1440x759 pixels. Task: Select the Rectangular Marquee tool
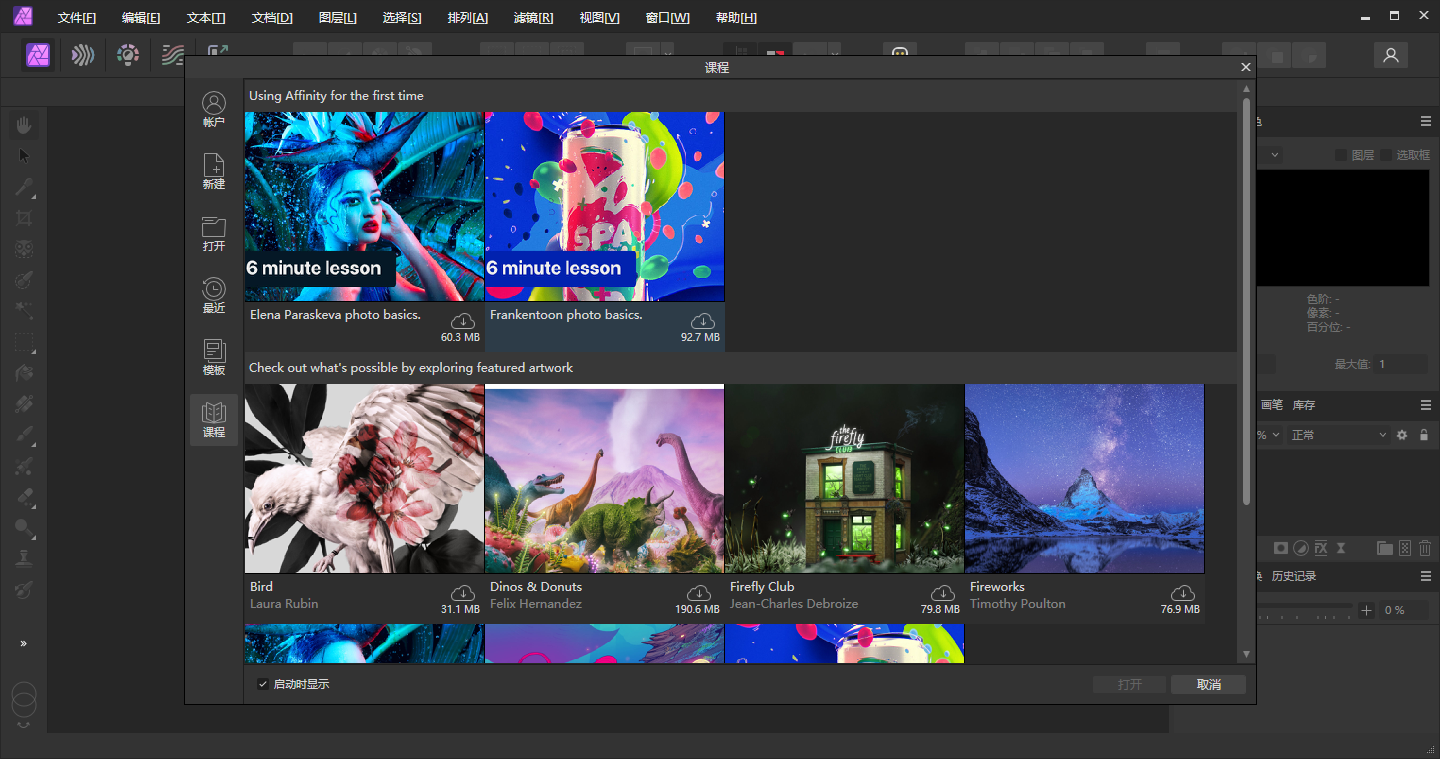tap(24, 342)
